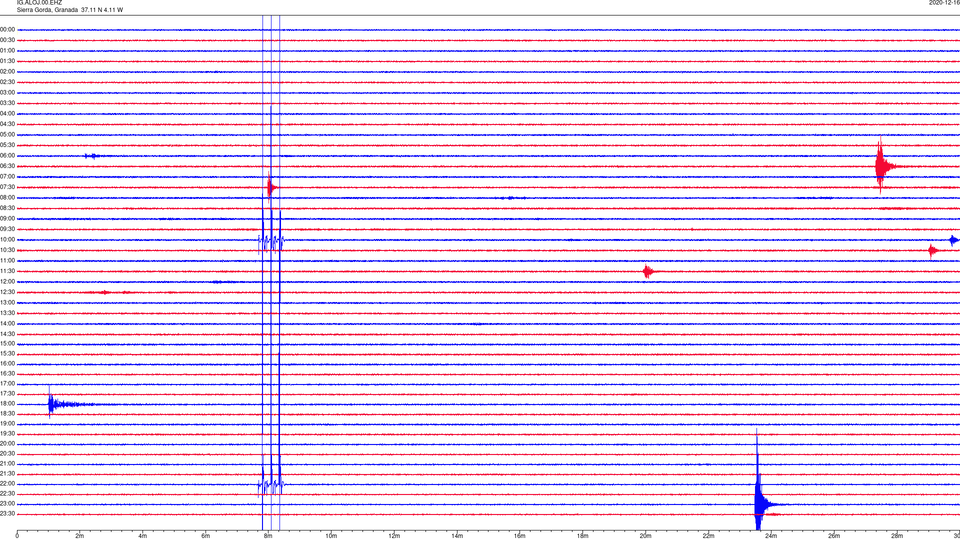Select the 22m axis tick label
Viewport: 960px width, 540px height.
tap(708, 536)
